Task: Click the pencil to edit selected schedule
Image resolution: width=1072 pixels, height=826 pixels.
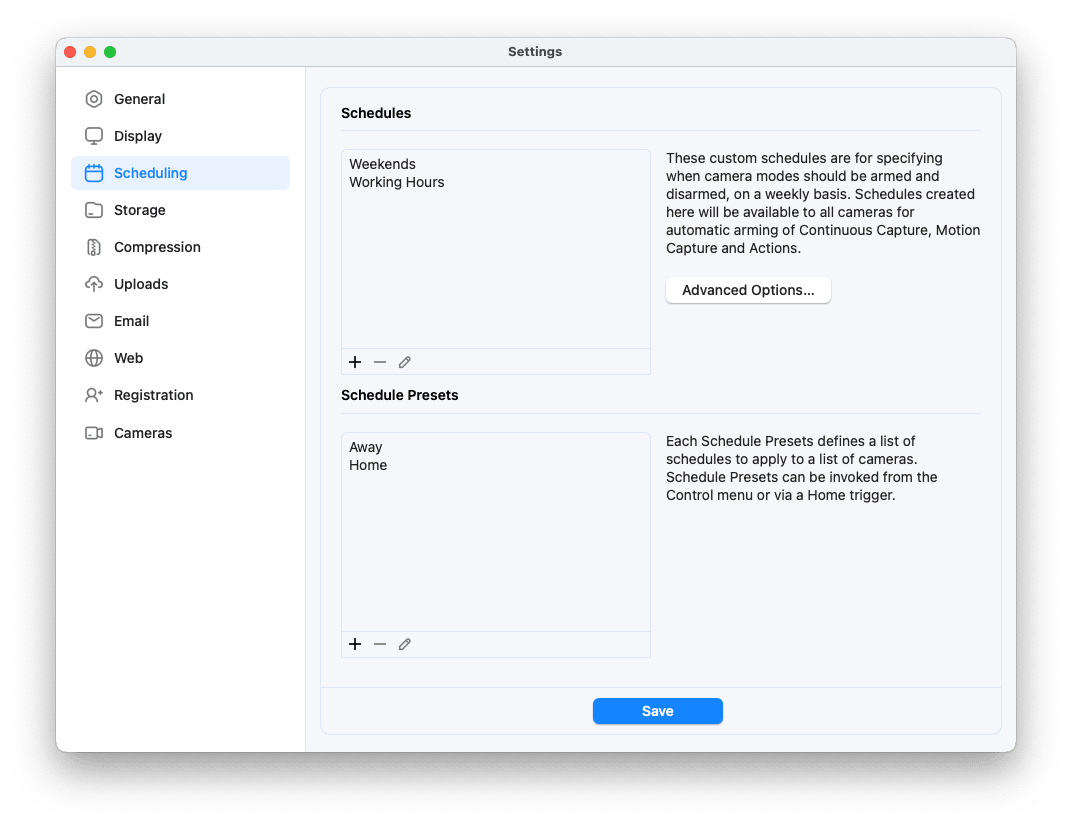Action: (405, 362)
